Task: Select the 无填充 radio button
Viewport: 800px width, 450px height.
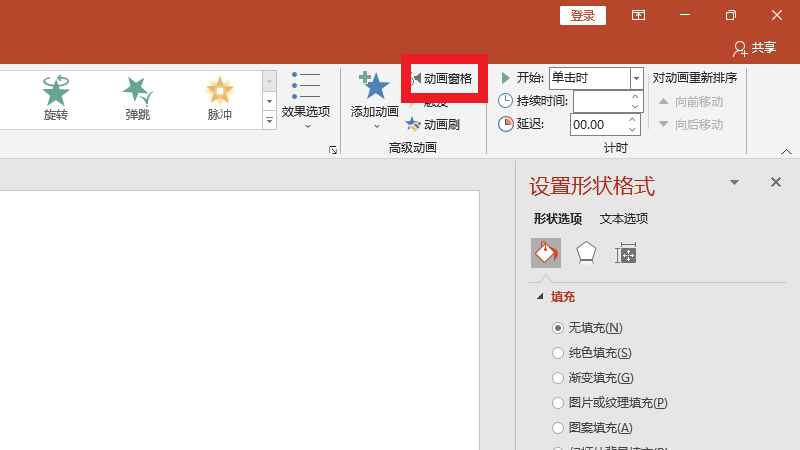Action: [x=558, y=328]
